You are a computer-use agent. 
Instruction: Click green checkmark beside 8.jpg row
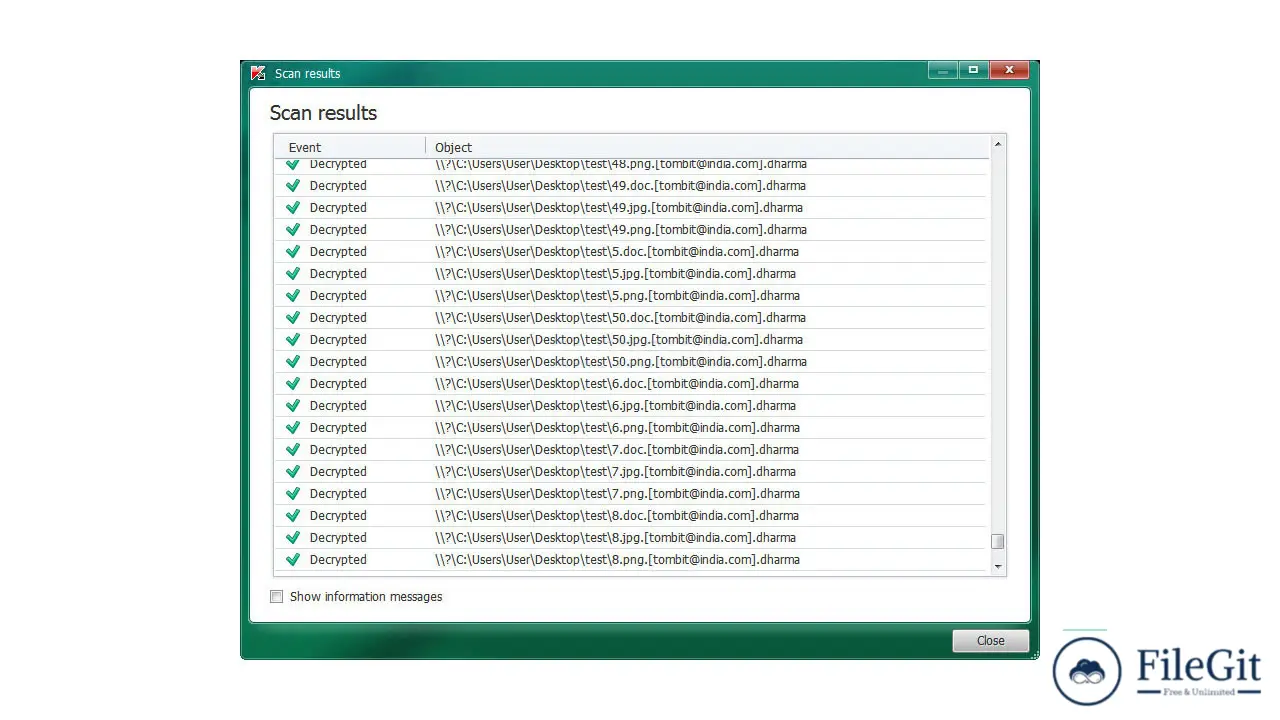tap(293, 537)
